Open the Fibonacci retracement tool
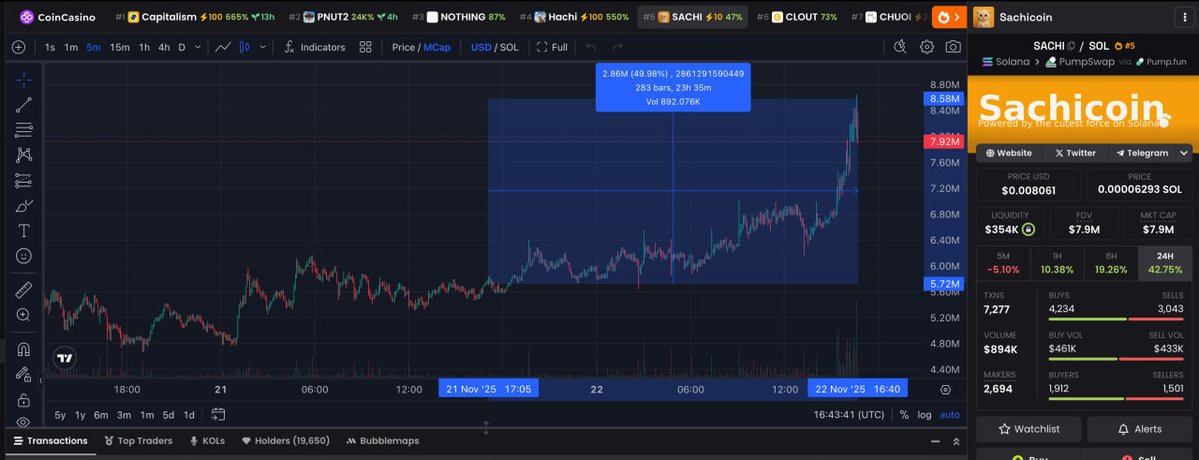Viewport: 1199px width, 460px height. point(24,130)
